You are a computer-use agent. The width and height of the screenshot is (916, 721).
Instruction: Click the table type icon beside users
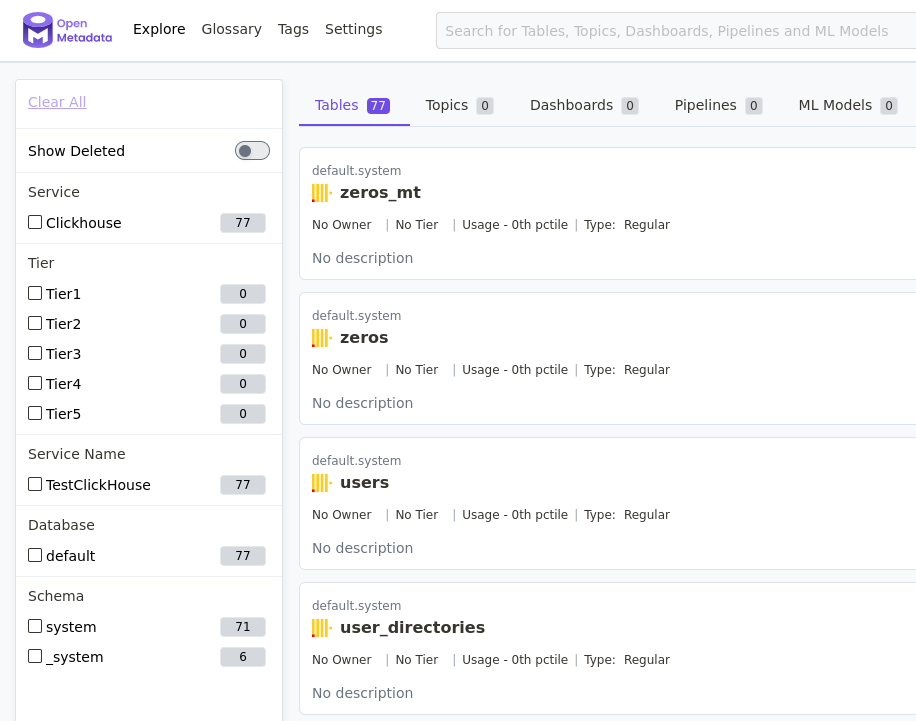320,482
